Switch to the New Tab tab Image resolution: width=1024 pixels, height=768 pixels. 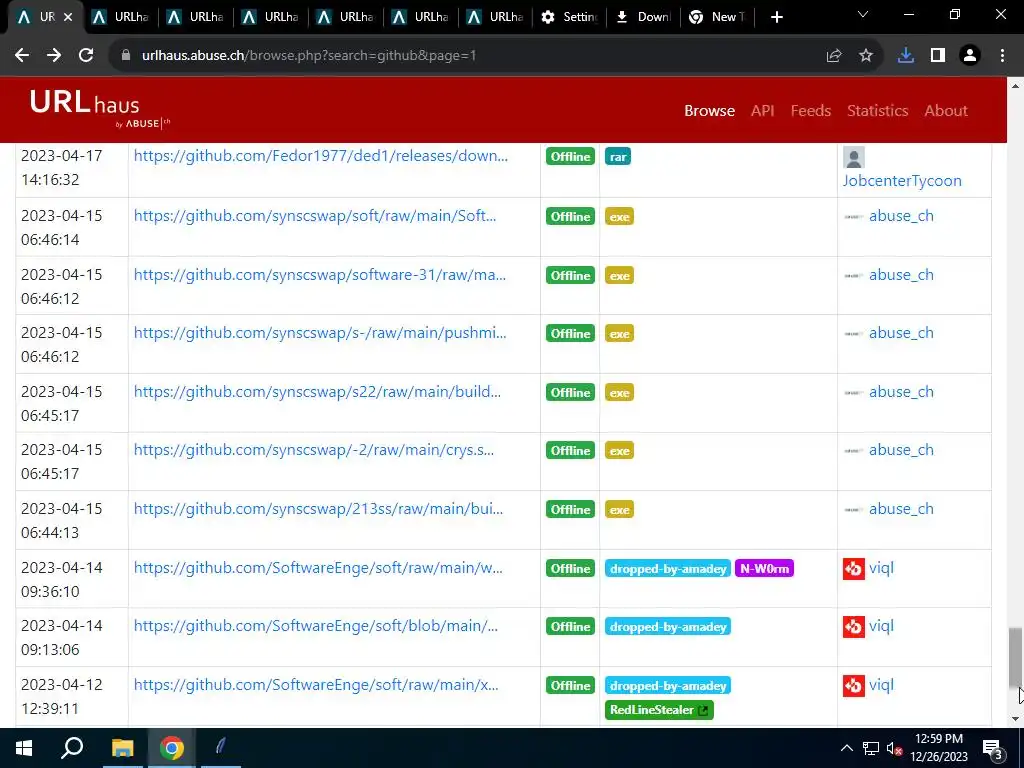[x=718, y=17]
